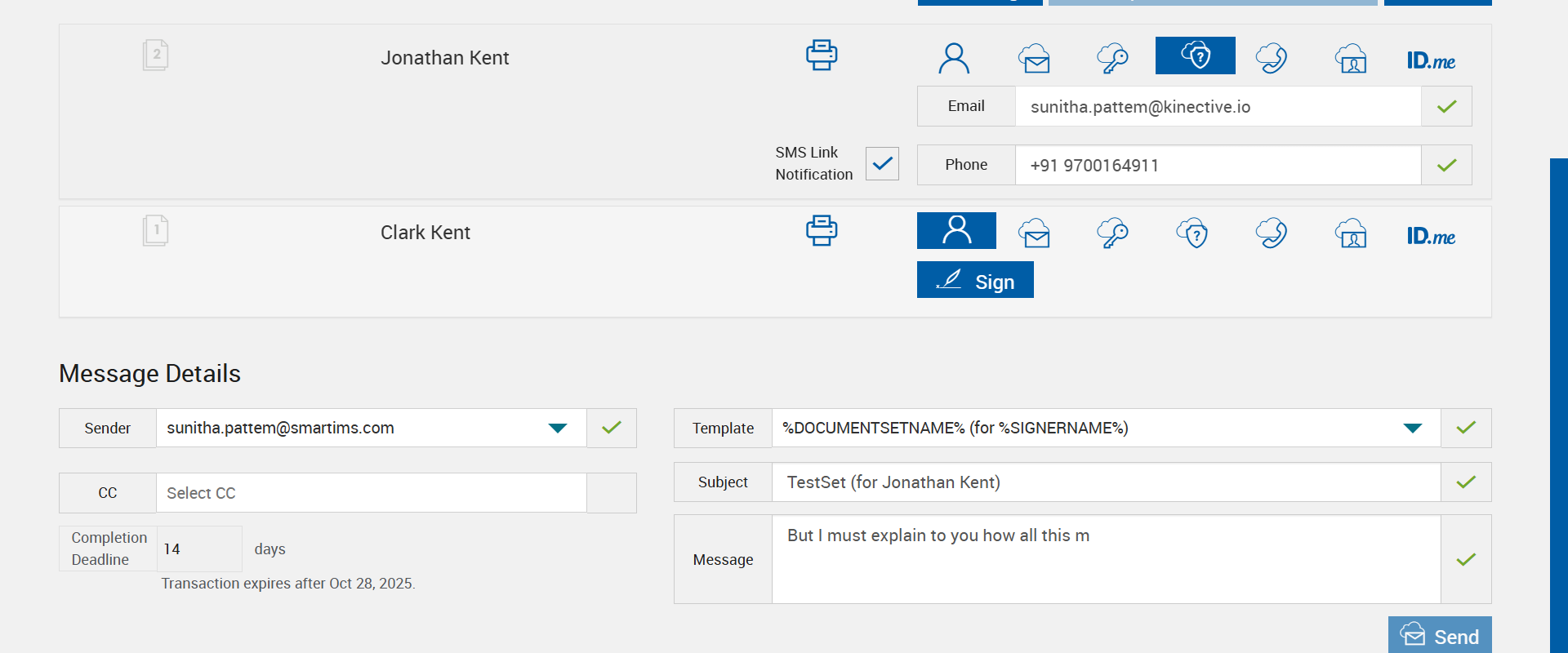Edit Jonathan Kent's phone number field

1217,166
